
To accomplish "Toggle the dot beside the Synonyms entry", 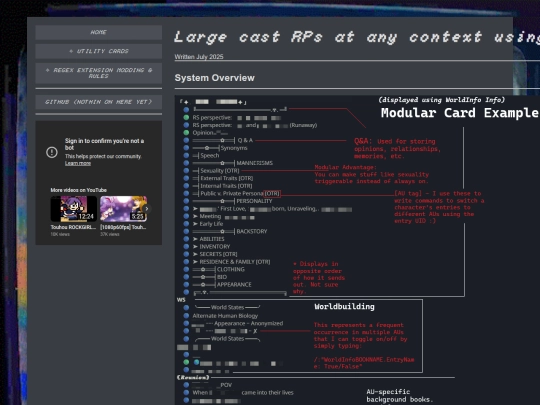I will (x=186, y=148).
